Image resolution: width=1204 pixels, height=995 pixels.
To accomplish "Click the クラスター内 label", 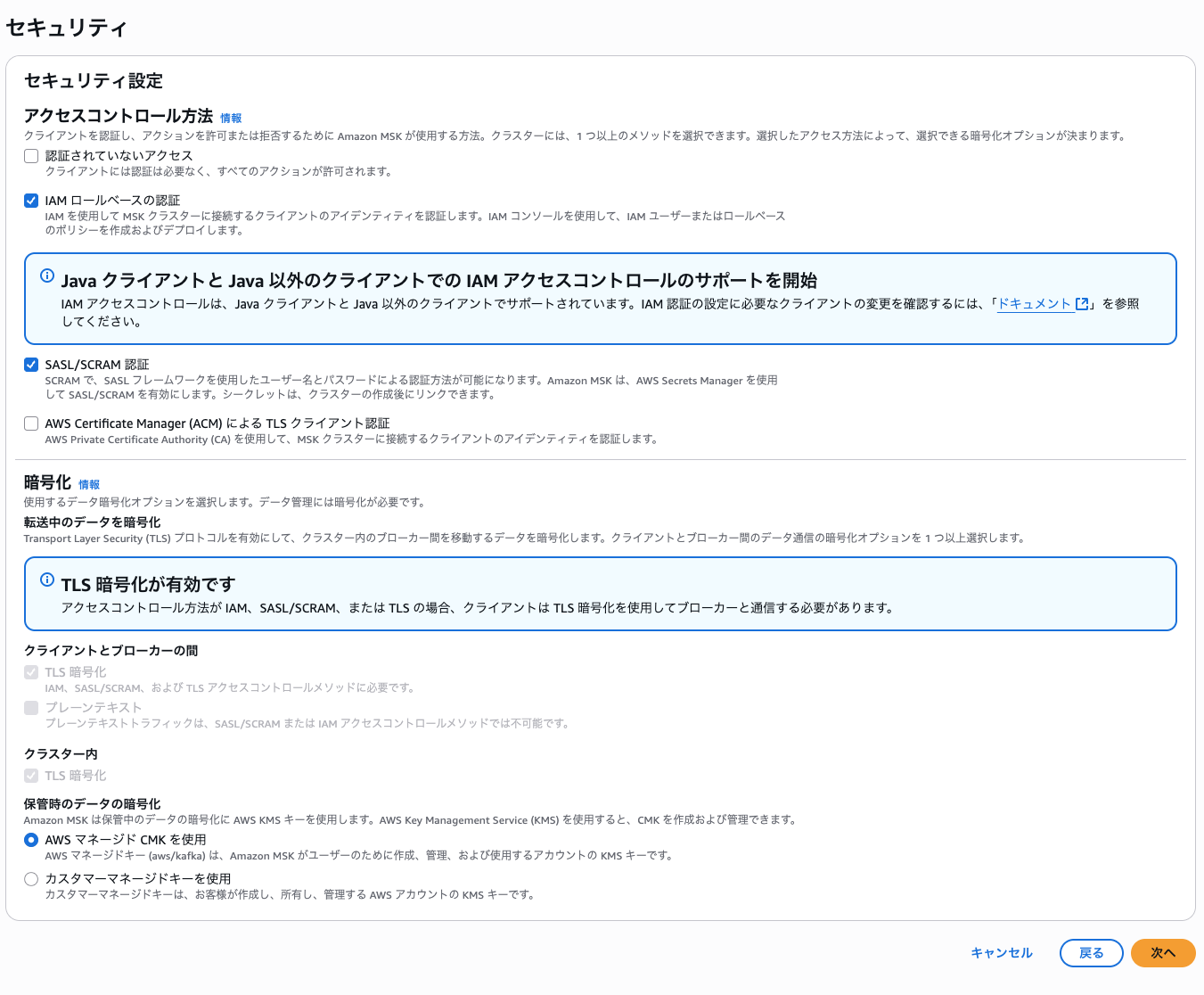I will pos(61,754).
